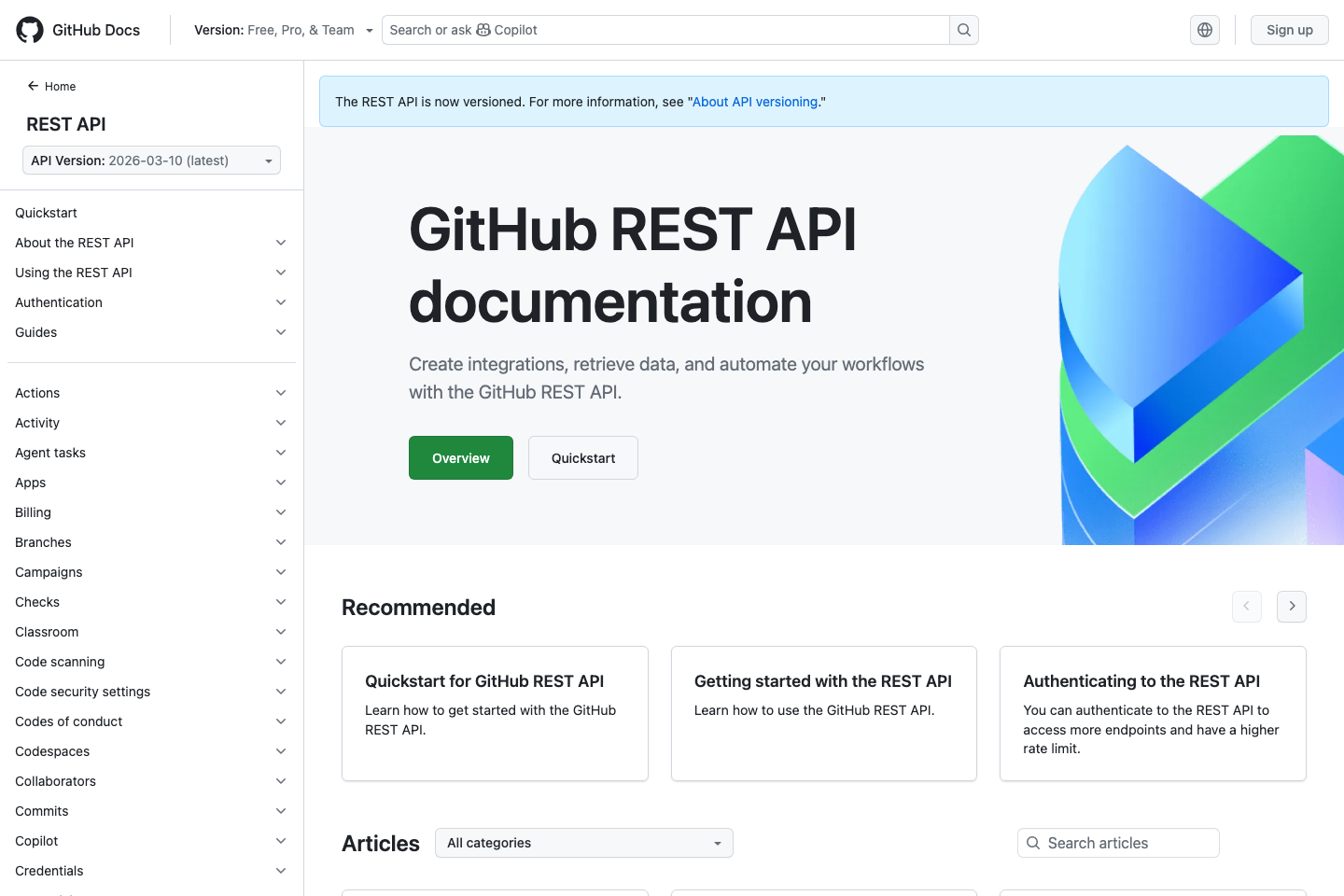
Task: Click the green Overview button
Action: (x=460, y=457)
